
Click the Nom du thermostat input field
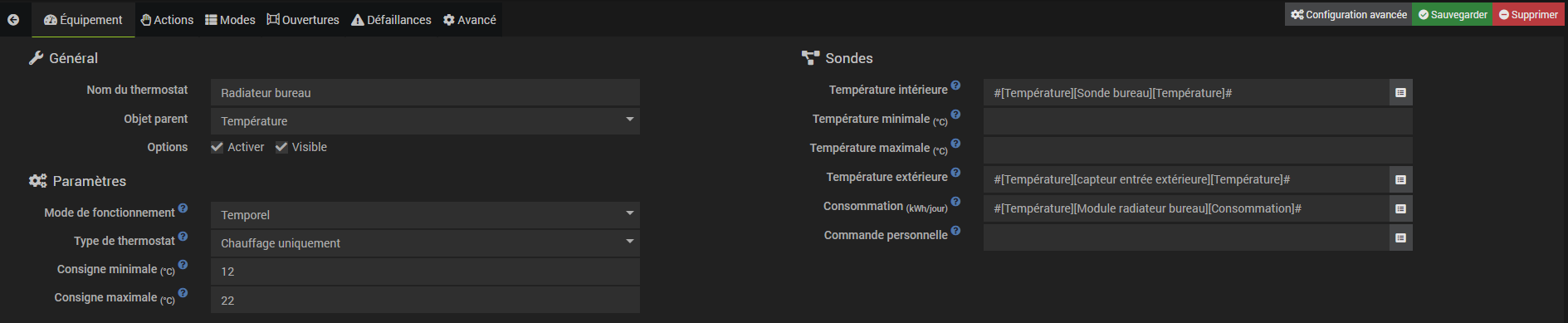click(x=425, y=93)
